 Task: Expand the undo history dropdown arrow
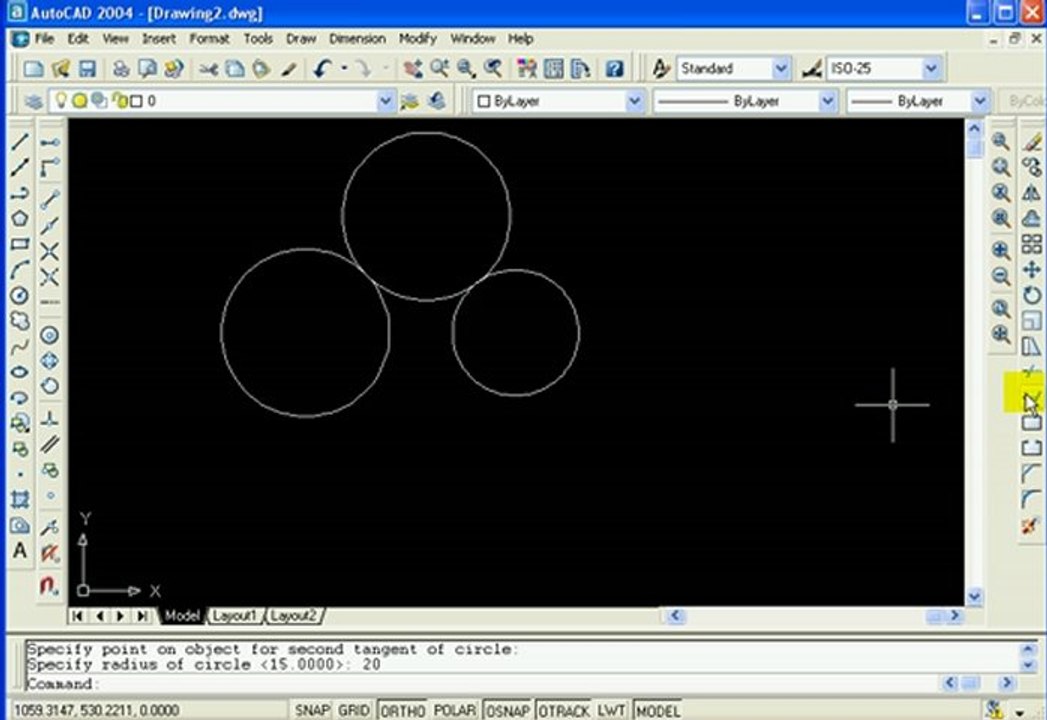344,68
